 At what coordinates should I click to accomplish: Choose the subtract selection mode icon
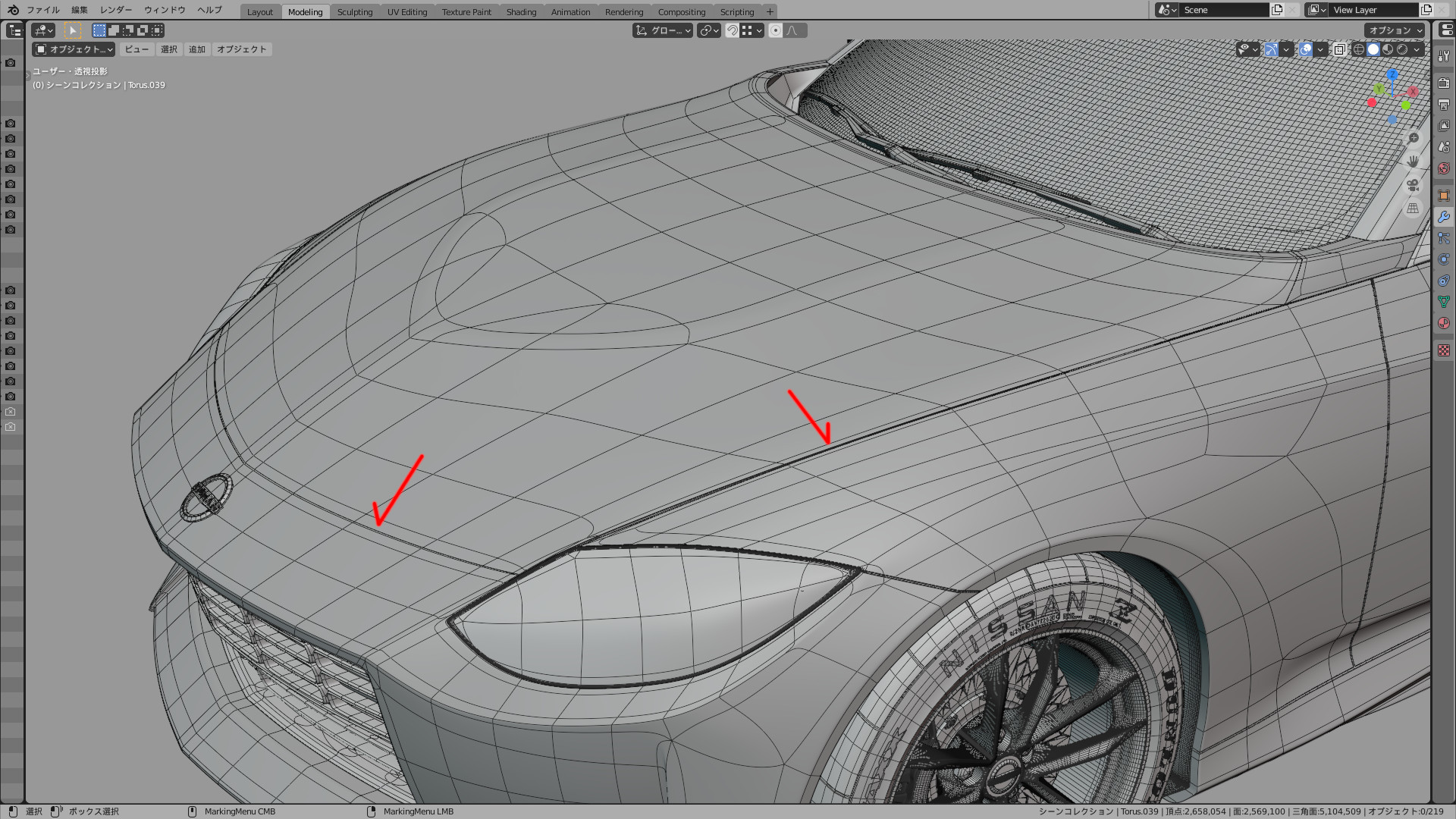(x=127, y=30)
